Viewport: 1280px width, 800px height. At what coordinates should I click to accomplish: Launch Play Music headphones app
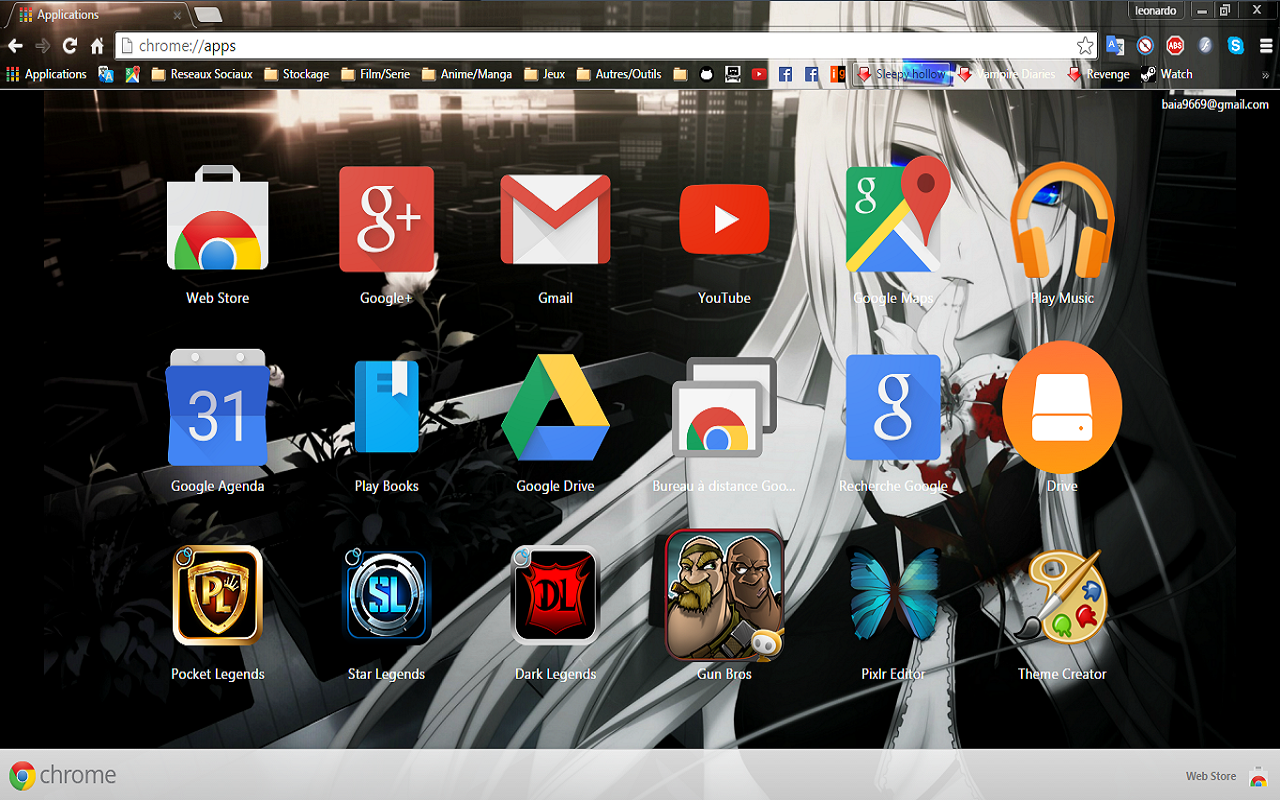click(1062, 220)
